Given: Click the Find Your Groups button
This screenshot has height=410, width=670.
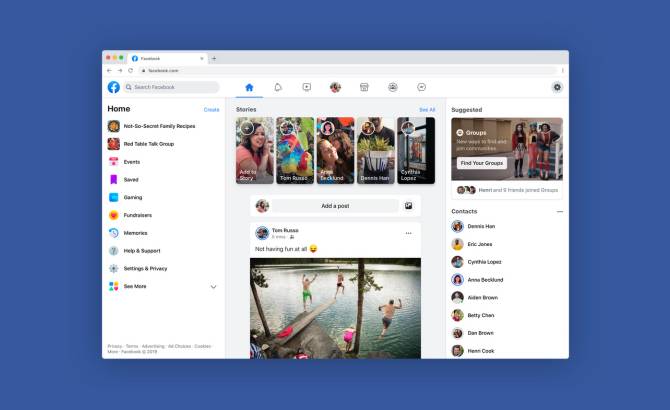Looking at the screenshot, I should click(482, 162).
